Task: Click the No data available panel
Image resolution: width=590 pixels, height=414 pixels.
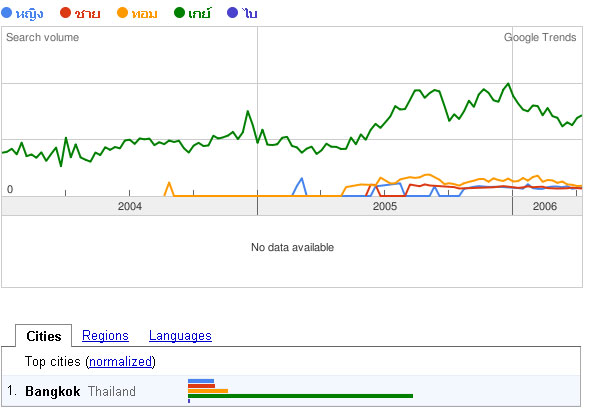Action: coord(292,251)
